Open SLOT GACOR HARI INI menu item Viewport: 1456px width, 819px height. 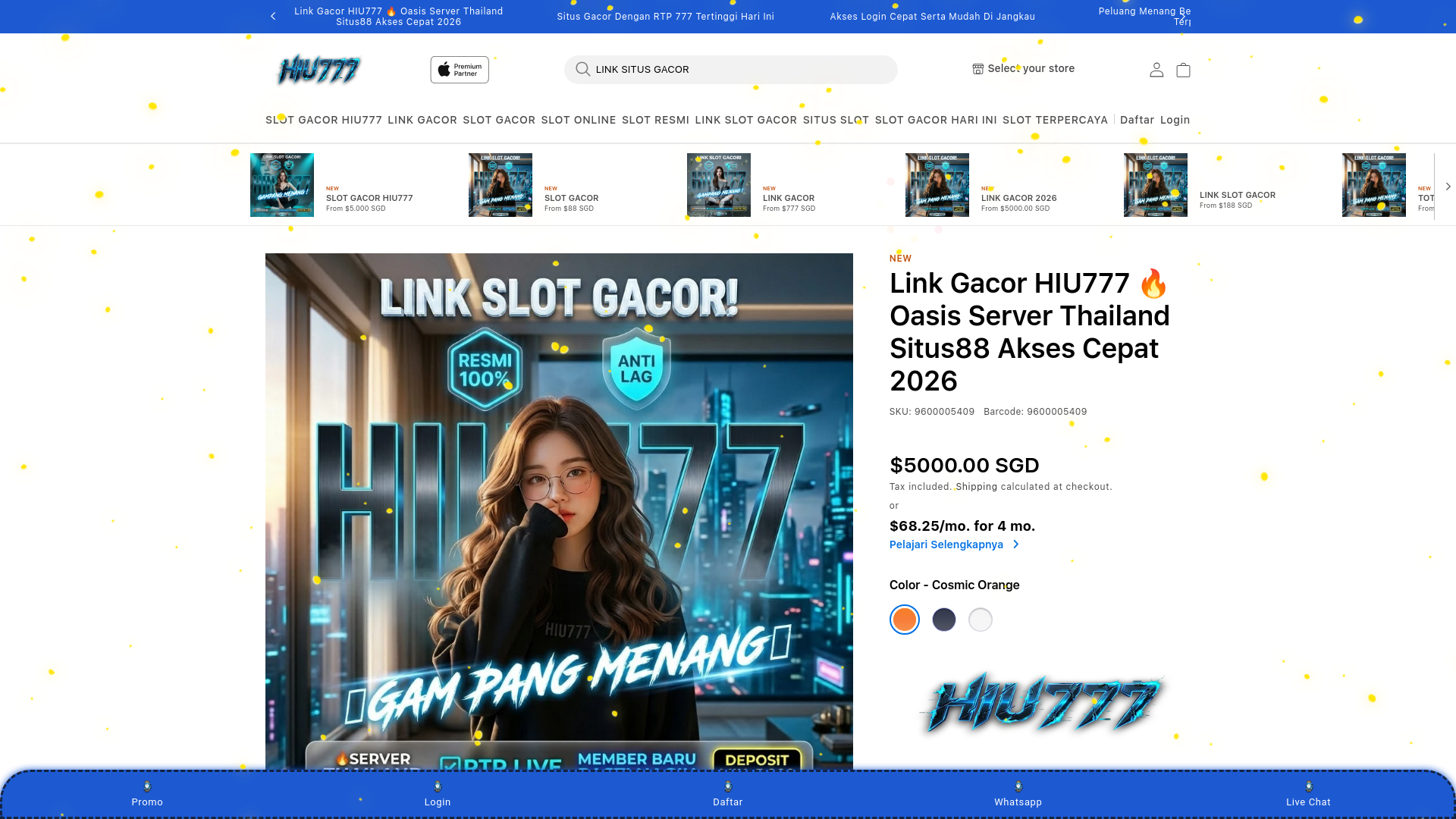coord(936,120)
